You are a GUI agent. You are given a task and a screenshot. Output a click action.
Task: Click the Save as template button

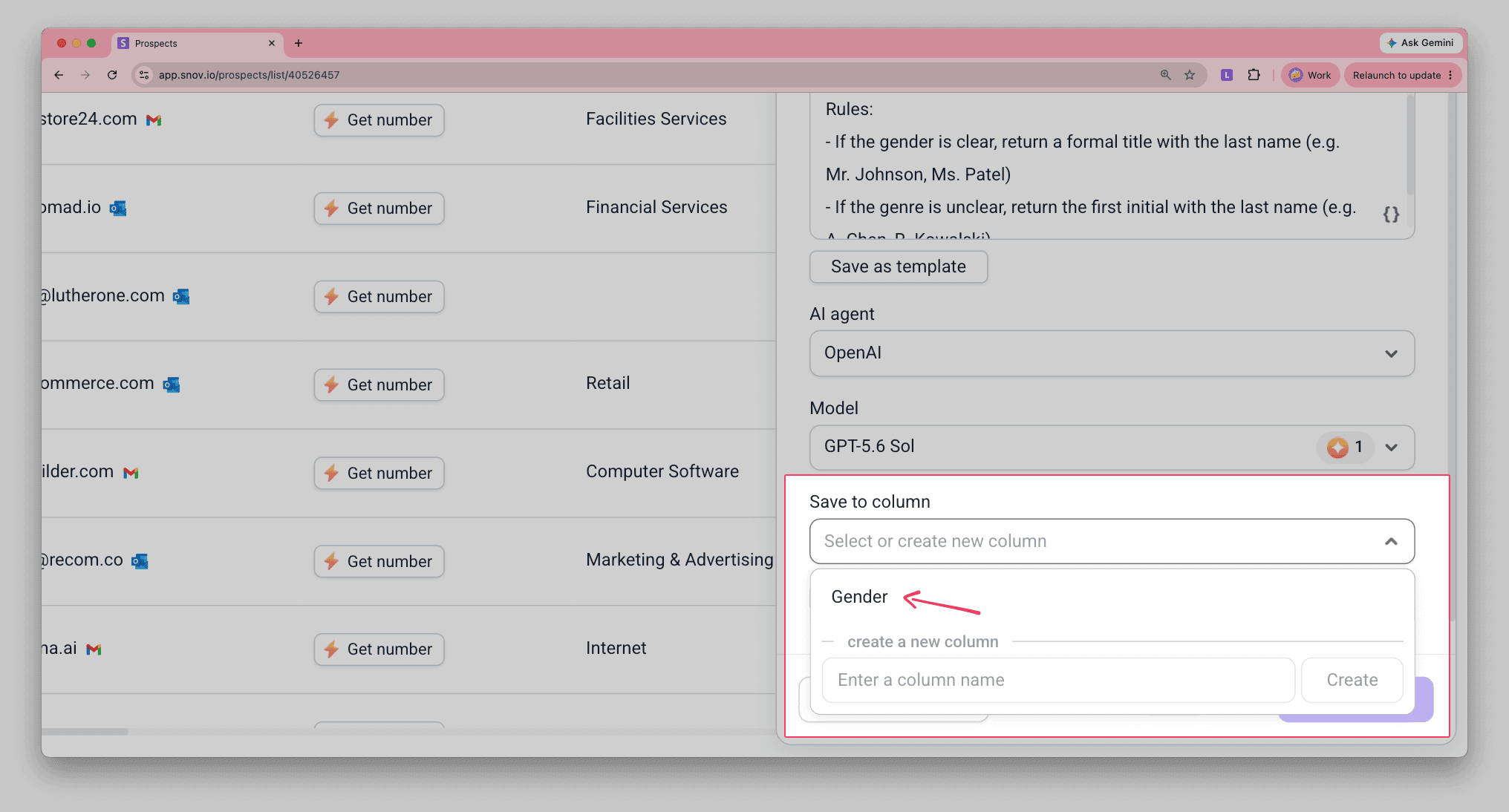(898, 266)
